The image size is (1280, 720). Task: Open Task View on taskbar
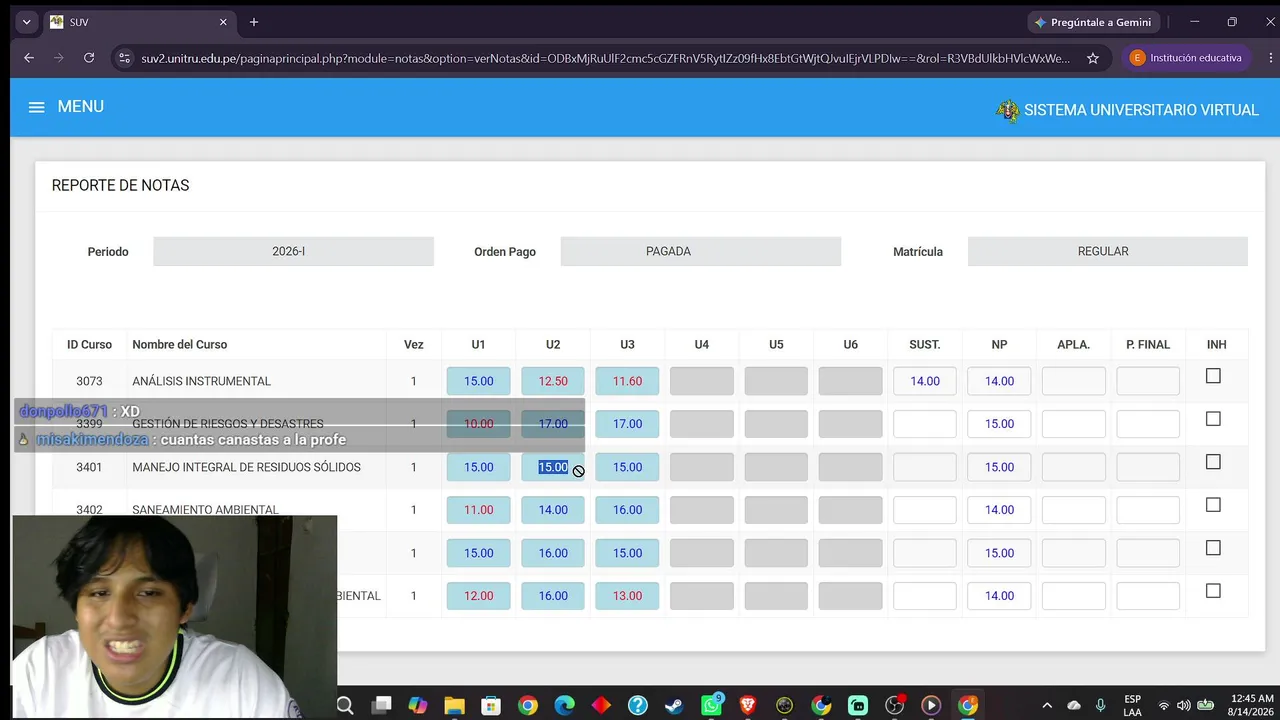(381, 706)
